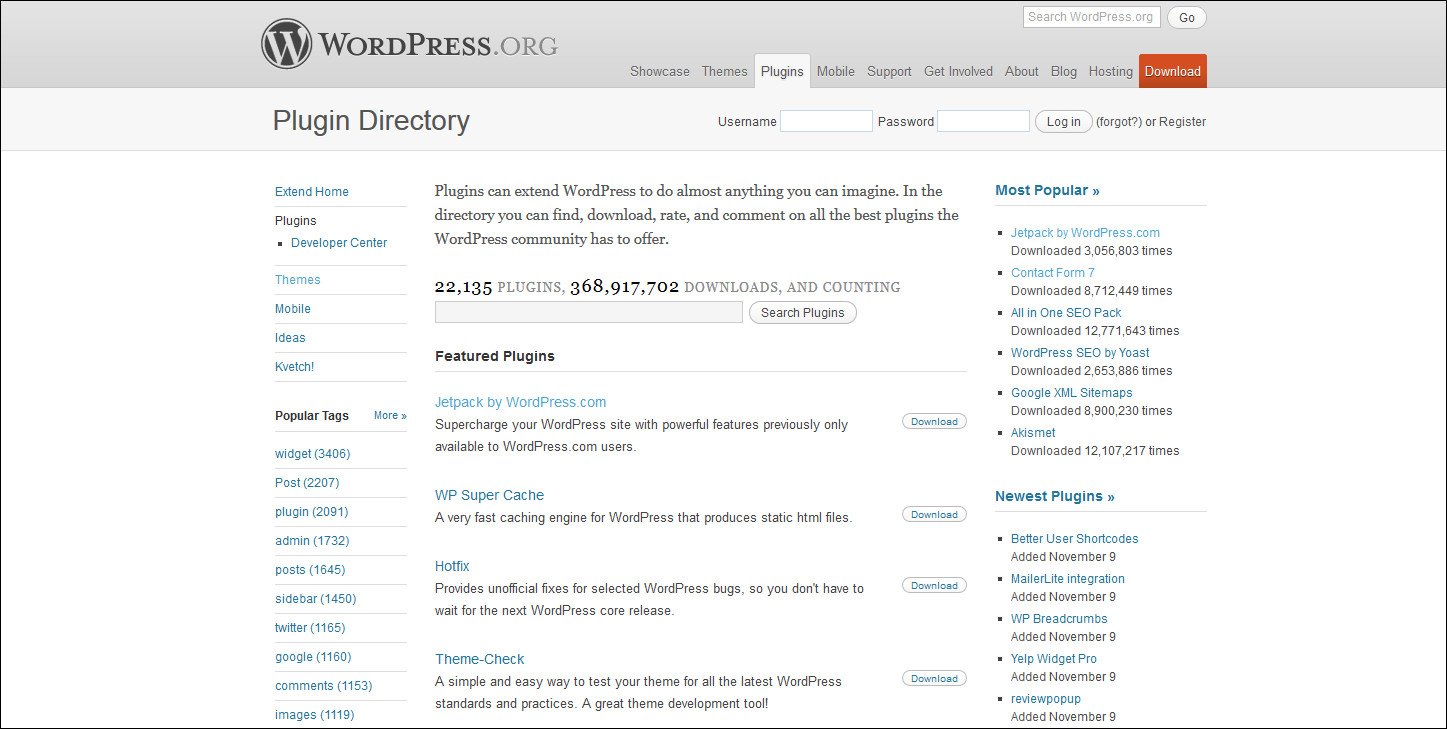Click the Featured Plugins heading text
This screenshot has height=729, width=1447.
point(494,356)
